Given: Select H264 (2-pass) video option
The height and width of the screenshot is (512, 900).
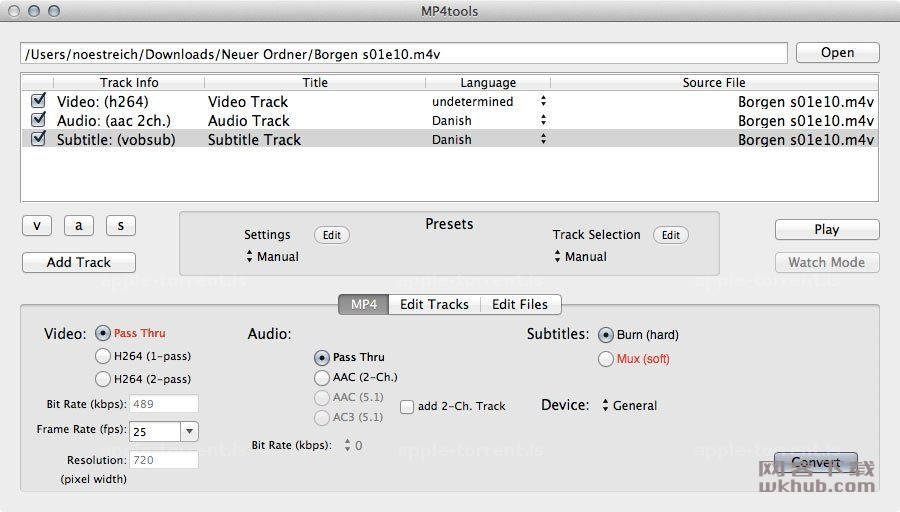Looking at the screenshot, I should 103,379.
